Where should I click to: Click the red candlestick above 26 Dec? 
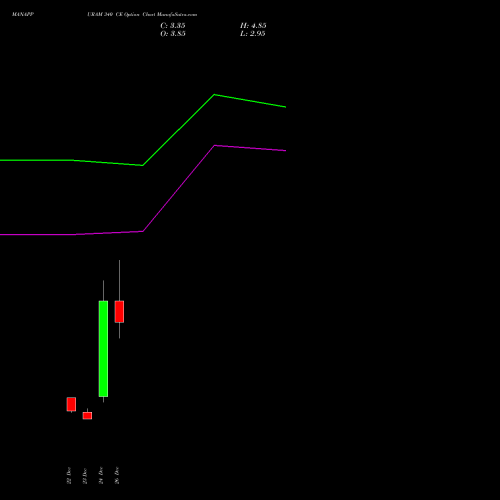(x=119, y=312)
